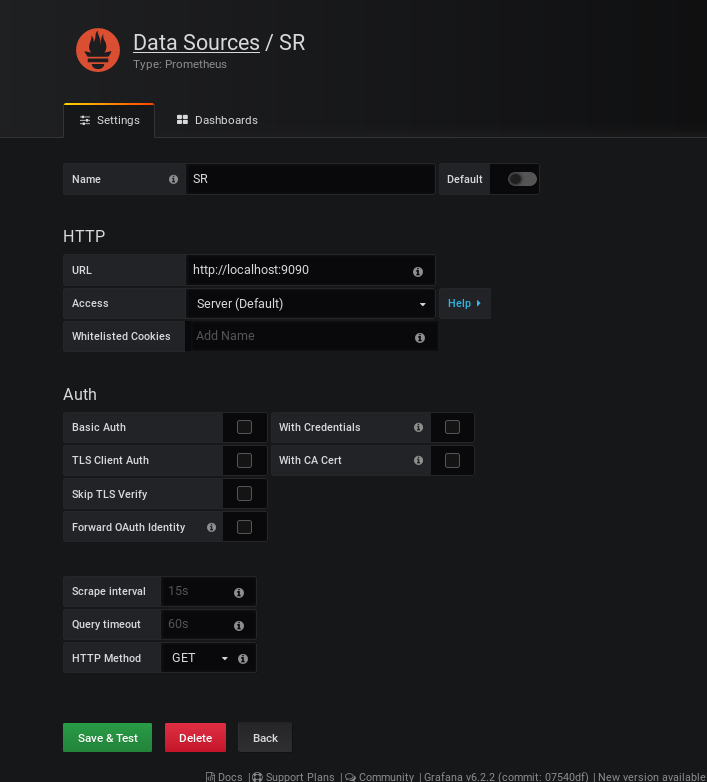Click the info icon in Whitelisted Cookies field
This screenshot has width=707, height=782.
pyautogui.click(x=420, y=338)
